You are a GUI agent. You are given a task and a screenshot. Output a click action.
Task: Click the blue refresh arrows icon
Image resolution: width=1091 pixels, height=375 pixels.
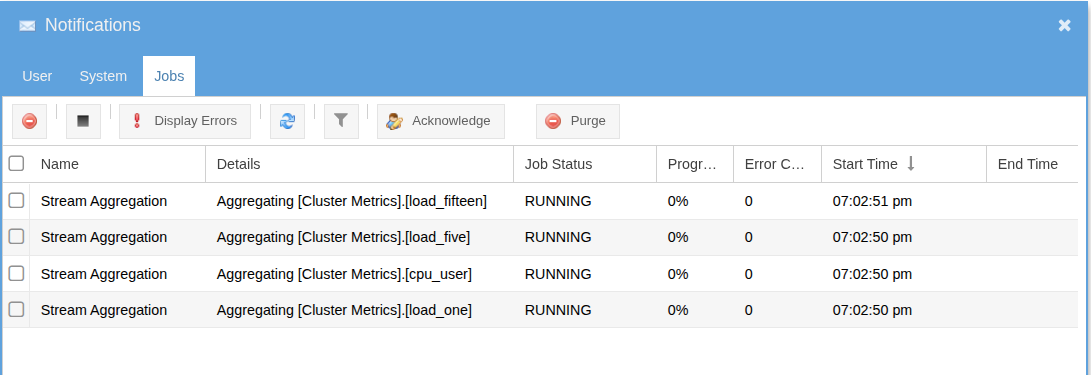[287, 121]
